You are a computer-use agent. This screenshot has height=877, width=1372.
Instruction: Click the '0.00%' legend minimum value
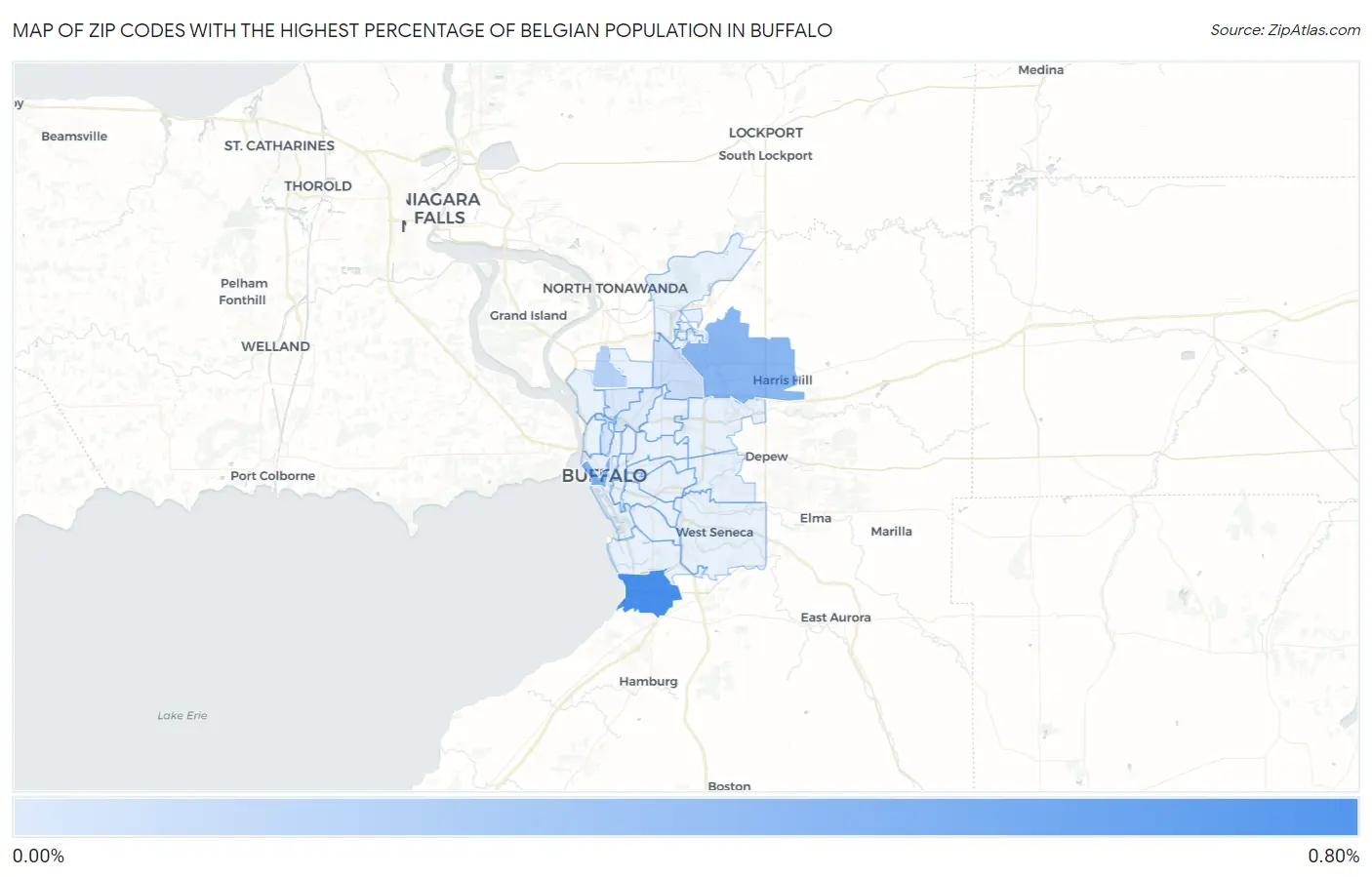pos(39,857)
